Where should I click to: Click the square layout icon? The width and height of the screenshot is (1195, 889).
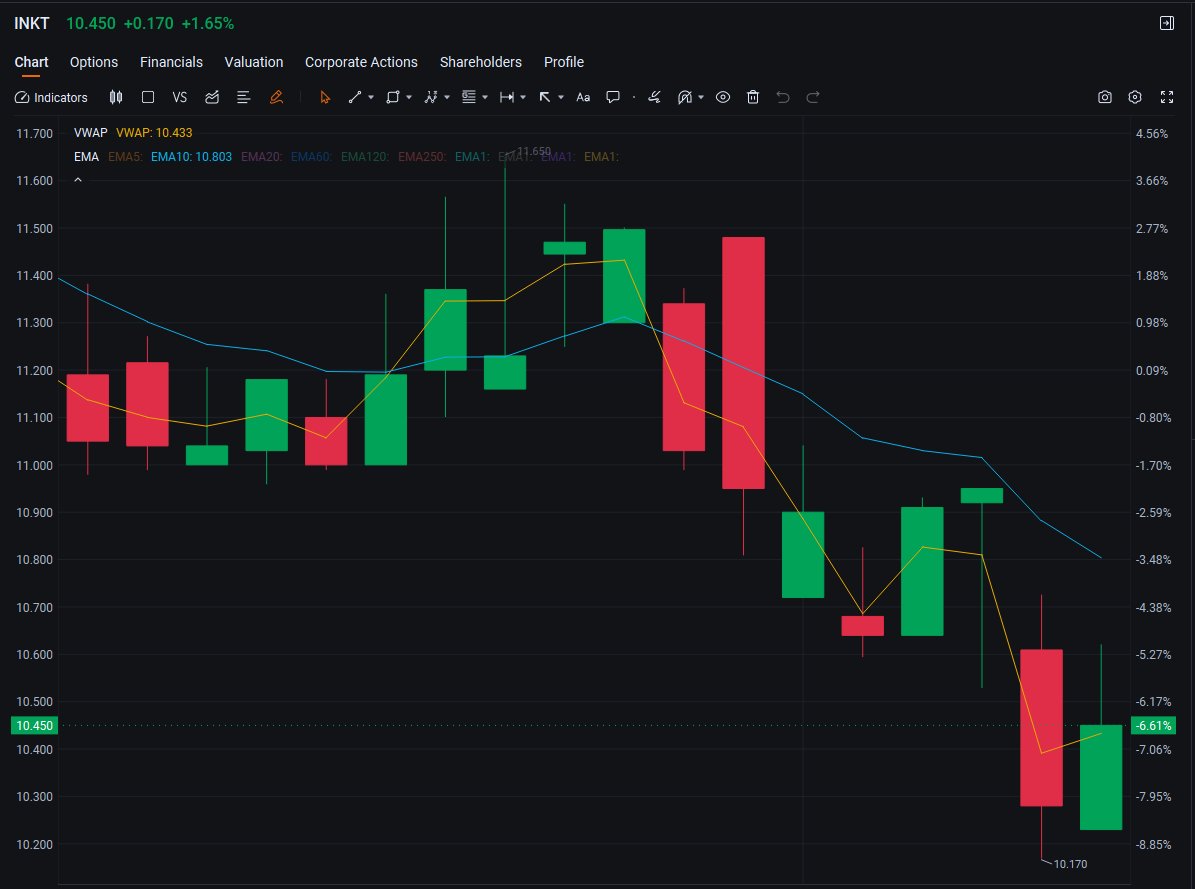(x=148, y=97)
